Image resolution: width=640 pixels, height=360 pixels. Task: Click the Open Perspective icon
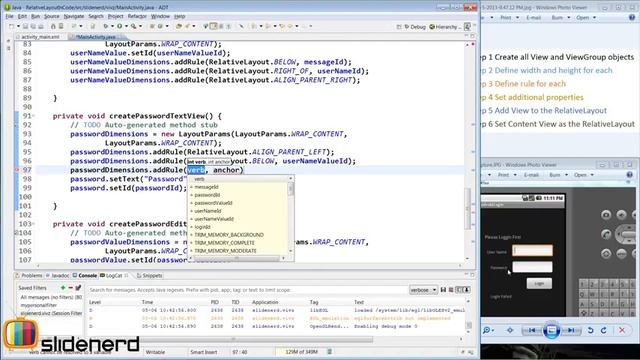399,27
